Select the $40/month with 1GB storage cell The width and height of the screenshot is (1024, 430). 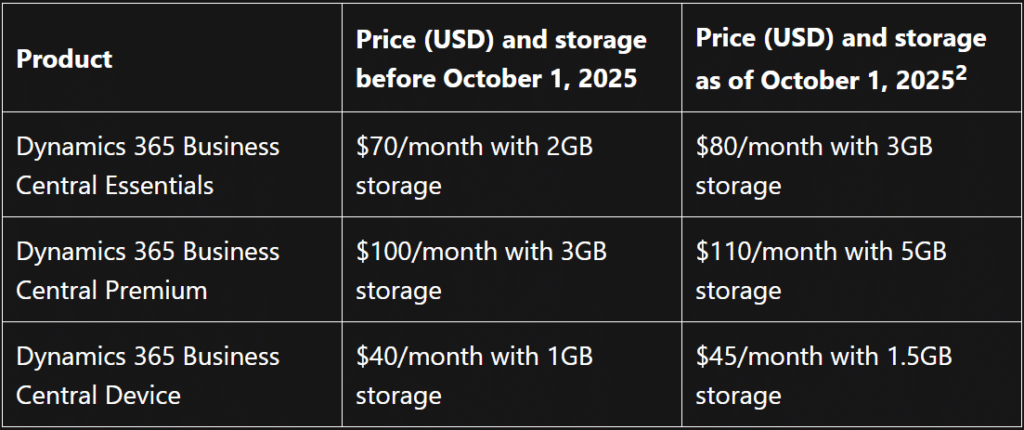coord(475,375)
